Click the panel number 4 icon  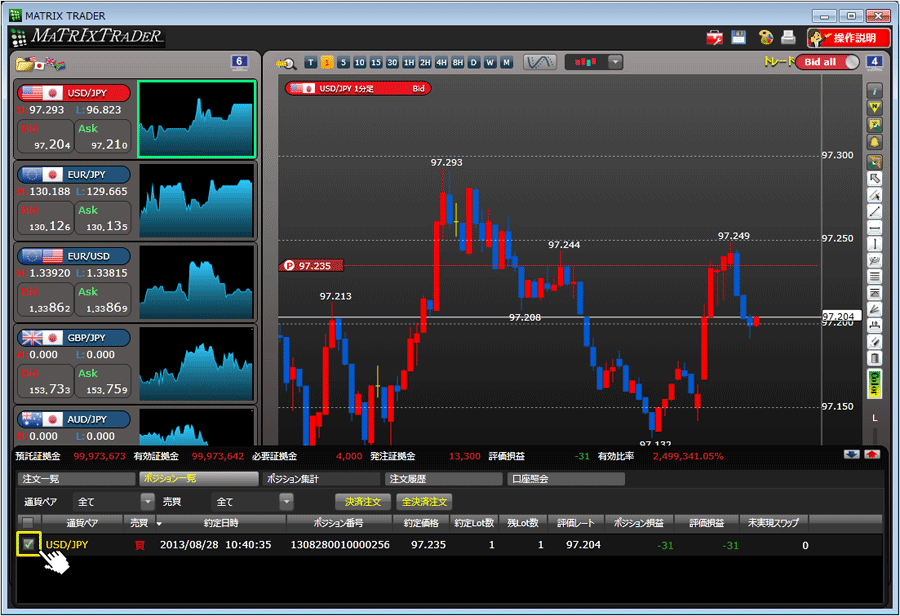[874, 62]
